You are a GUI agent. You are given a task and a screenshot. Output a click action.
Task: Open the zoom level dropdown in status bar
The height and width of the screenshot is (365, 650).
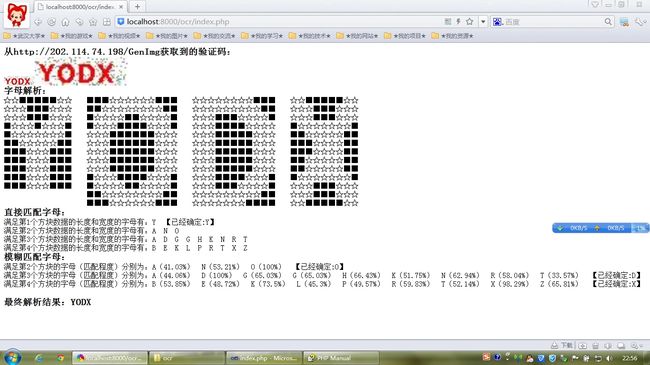pos(636,345)
